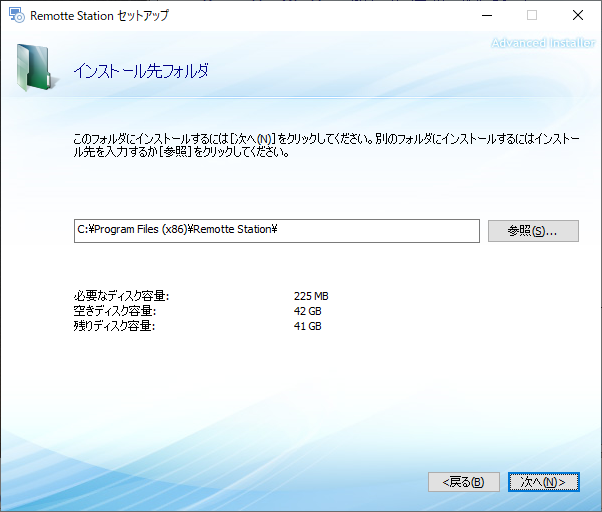602x512 pixels.
Task: Click the インストール先フォルダ heading text
Action: tap(141, 71)
